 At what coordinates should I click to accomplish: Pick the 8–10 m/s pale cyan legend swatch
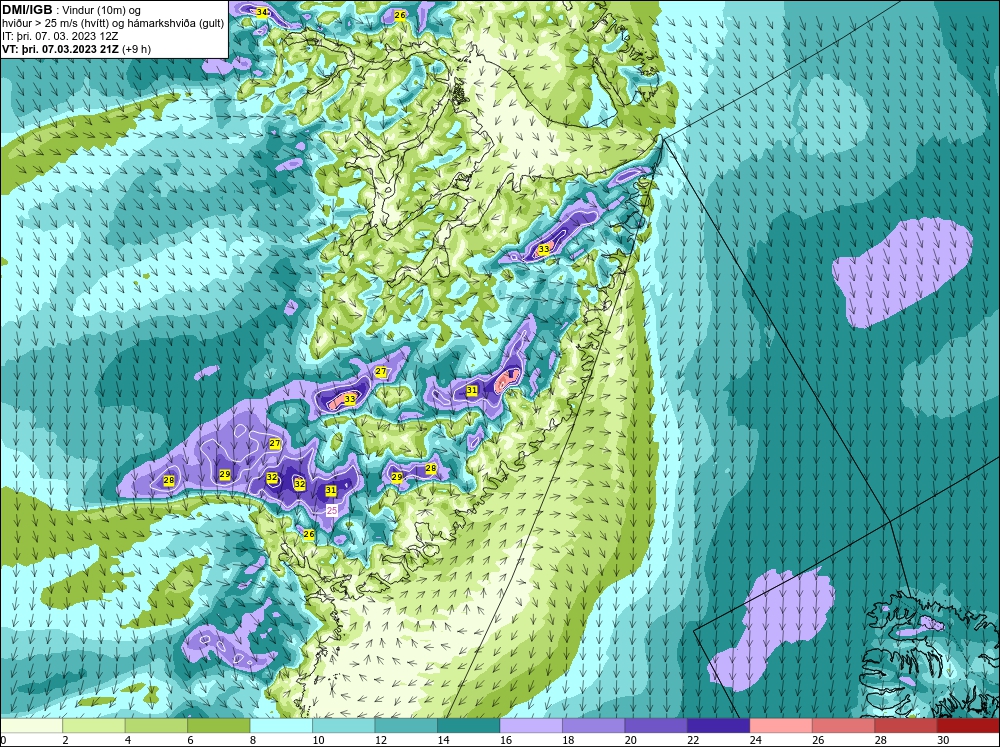(x=281, y=726)
